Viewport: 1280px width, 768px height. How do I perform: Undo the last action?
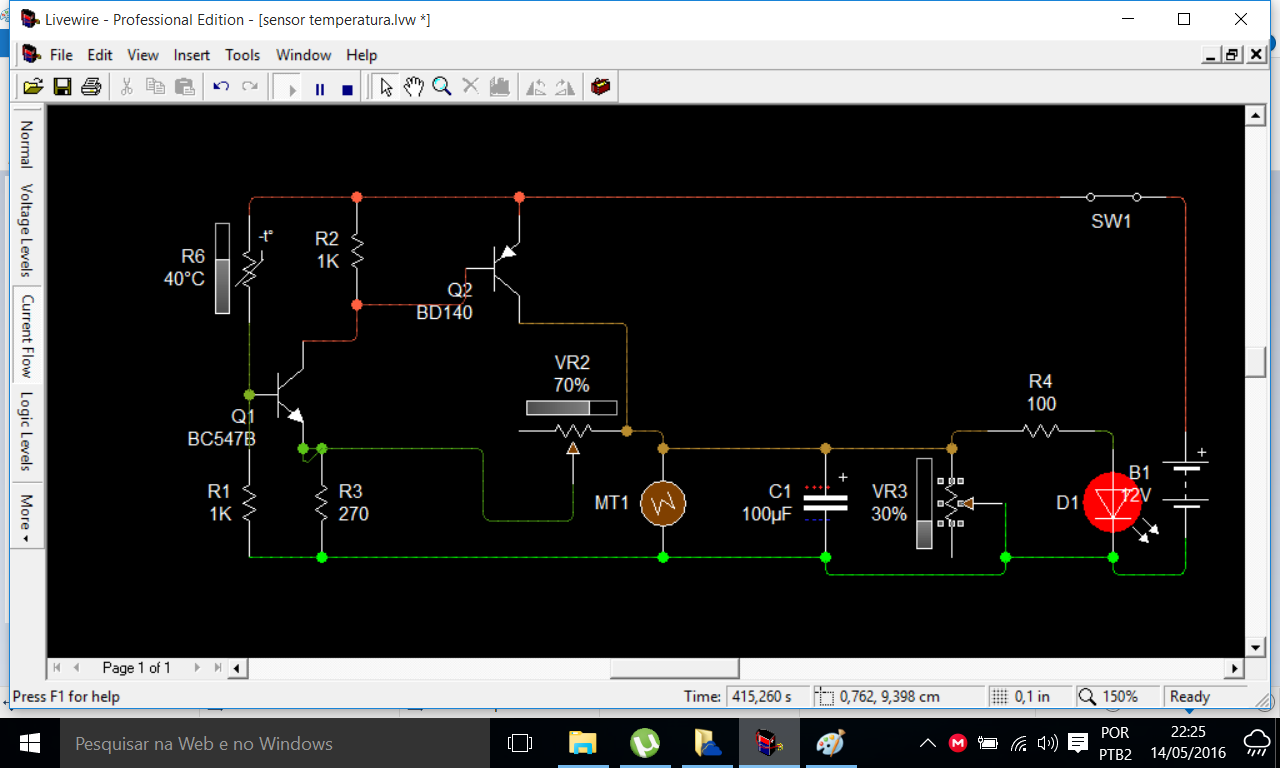pos(221,87)
